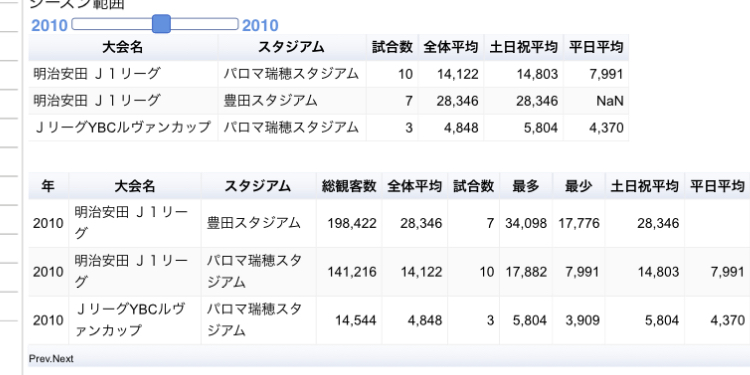
Task: Sort bottom table by 最少 header
Action: click(x=579, y=186)
